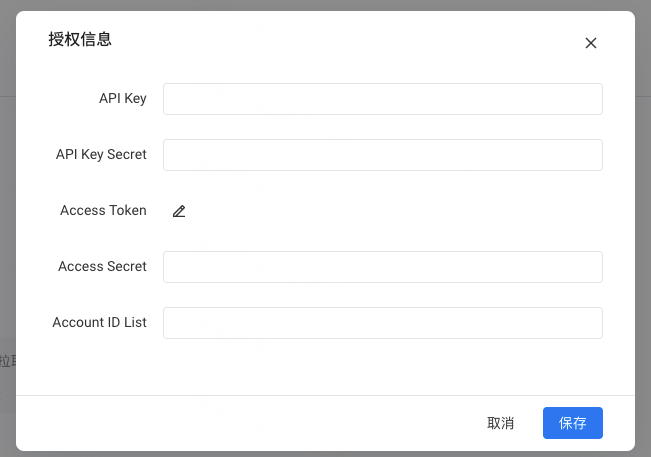Click the 保存 save button
The image size is (651, 457).
point(573,423)
